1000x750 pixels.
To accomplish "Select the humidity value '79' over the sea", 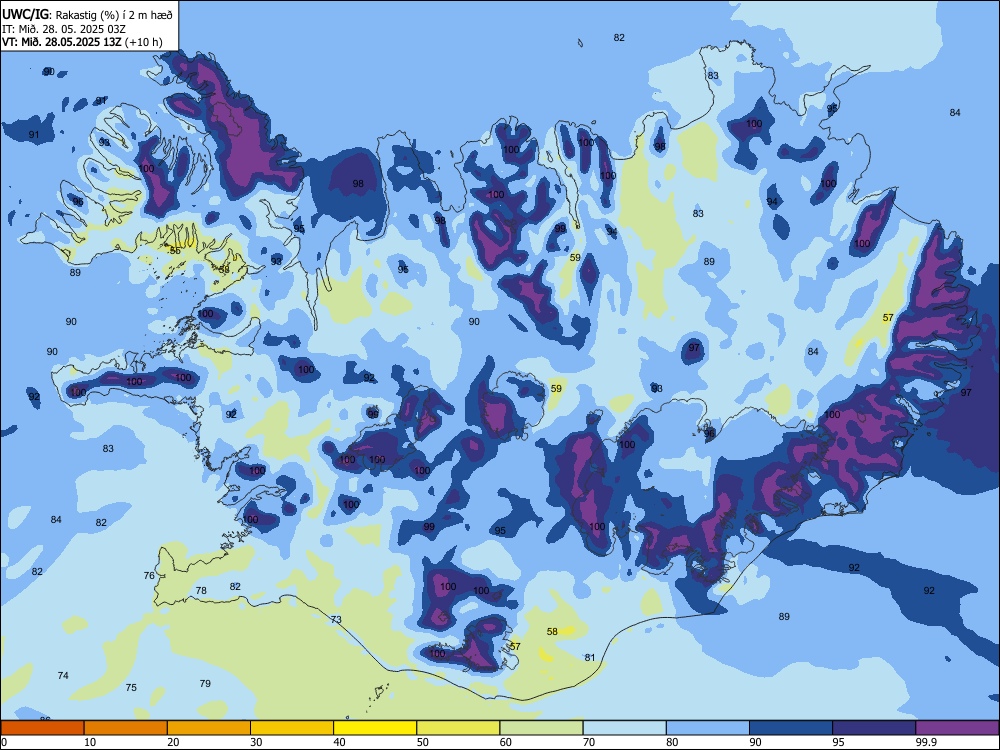I will tap(205, 684).
